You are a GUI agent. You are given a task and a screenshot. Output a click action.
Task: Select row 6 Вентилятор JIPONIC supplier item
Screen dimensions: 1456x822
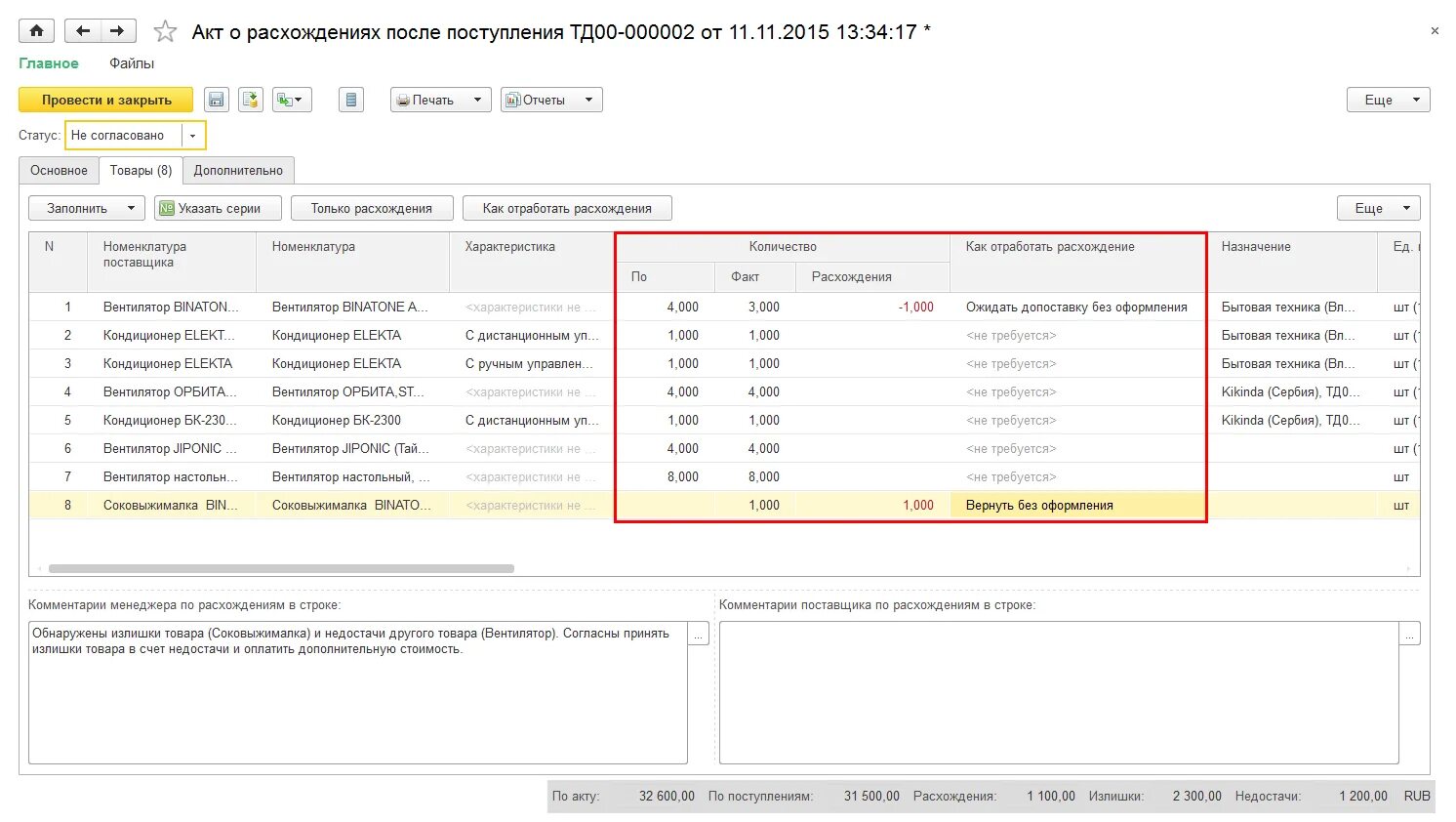[171, 448]
